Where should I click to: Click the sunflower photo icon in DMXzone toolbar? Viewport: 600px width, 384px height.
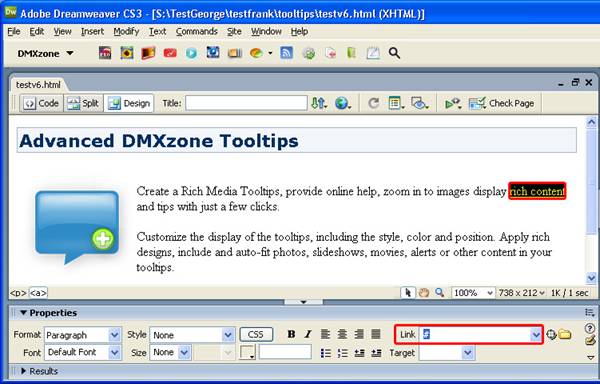pos(127,53)
